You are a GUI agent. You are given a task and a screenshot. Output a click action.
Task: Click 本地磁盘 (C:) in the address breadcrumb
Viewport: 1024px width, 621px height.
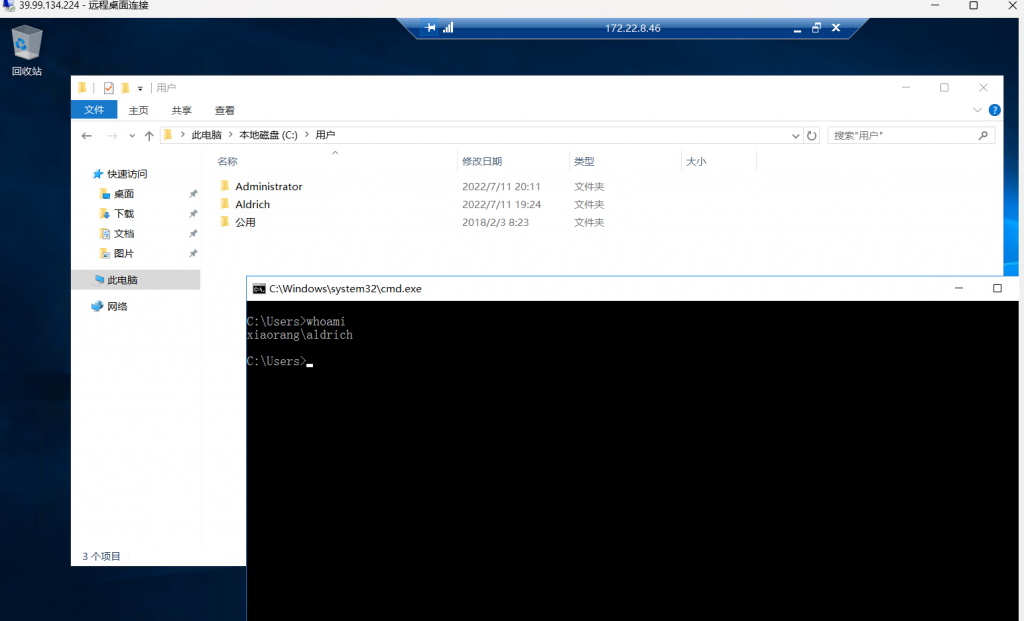pos(268,135)
